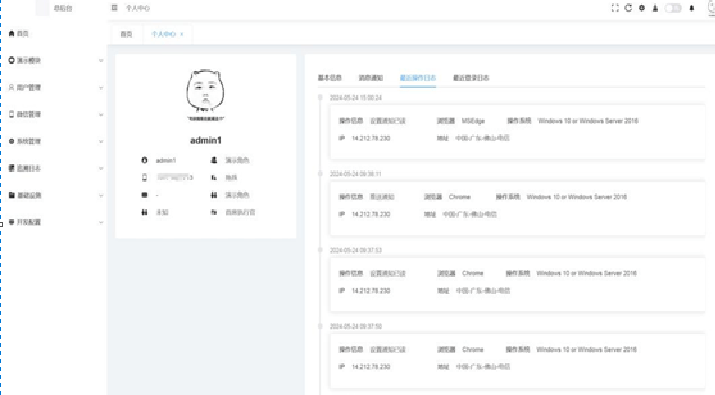Click the phone-shaped sidebar menu icon

click(x=11, y=114)
